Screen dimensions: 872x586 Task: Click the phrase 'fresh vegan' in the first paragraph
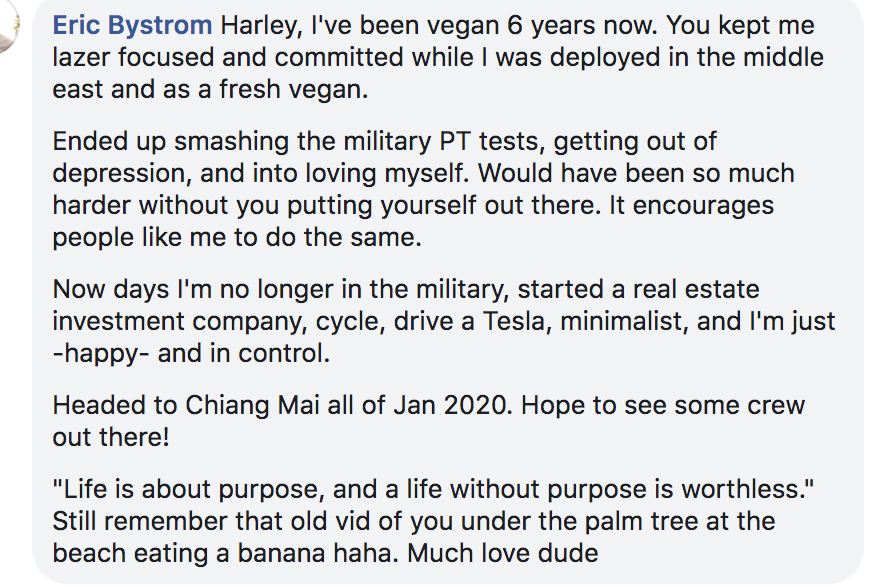coord(293,90)
